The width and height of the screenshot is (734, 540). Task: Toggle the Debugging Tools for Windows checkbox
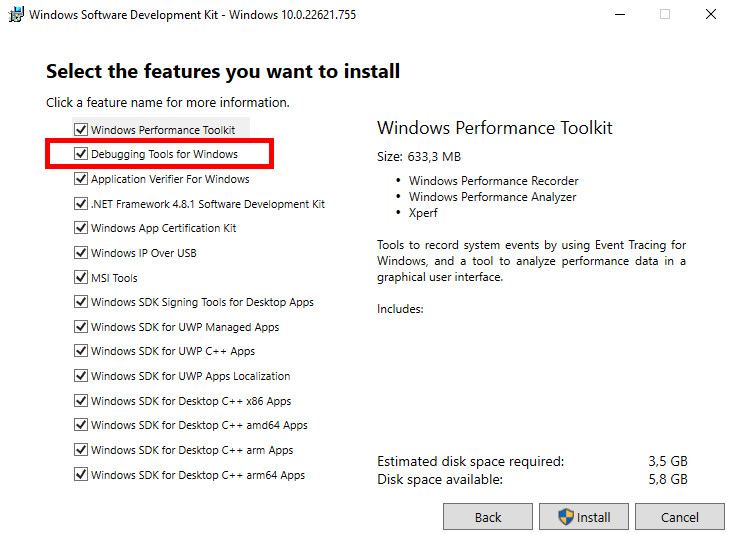coord(81,155)
